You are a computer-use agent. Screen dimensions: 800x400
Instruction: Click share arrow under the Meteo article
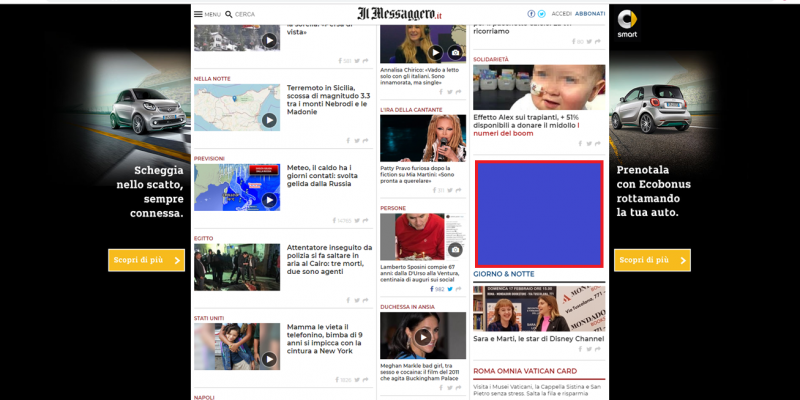[x=365, y=220]
